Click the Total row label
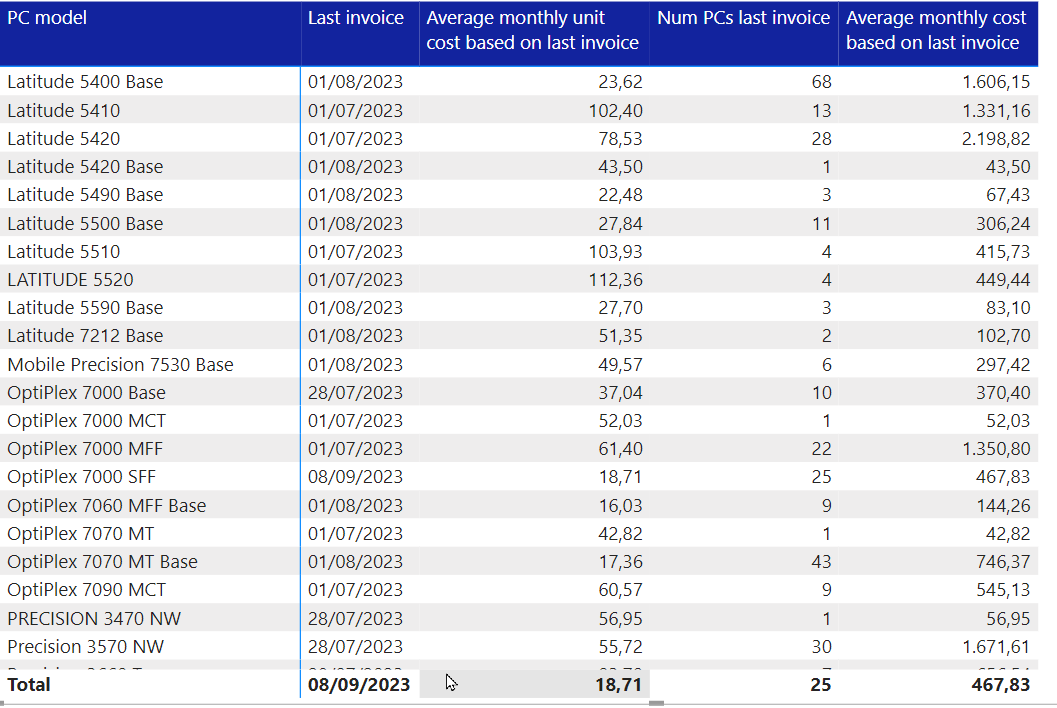 click(x=29, y=684)
